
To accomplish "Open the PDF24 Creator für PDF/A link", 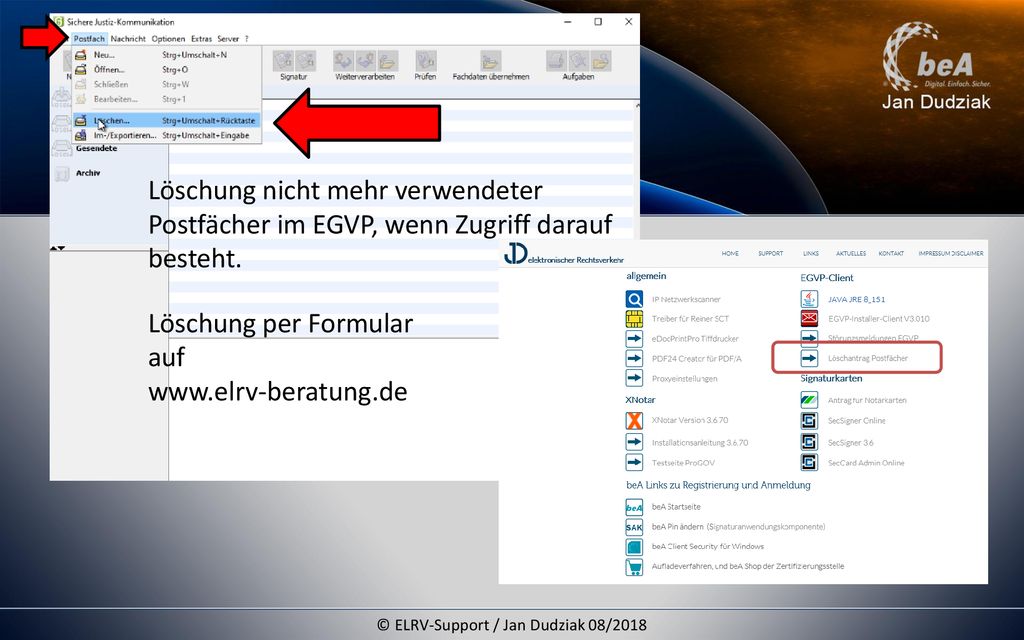I will click(696, 359).
